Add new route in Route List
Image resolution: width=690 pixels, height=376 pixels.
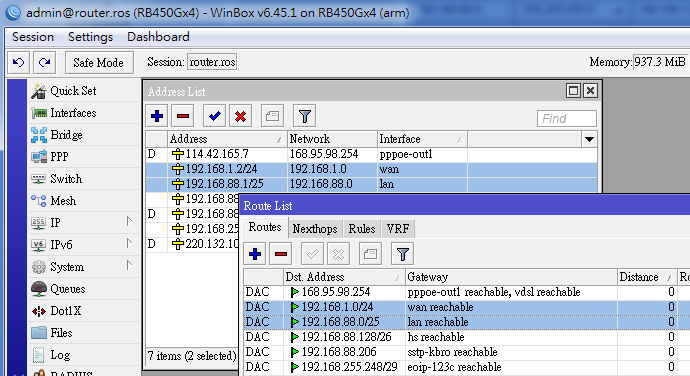255,254
